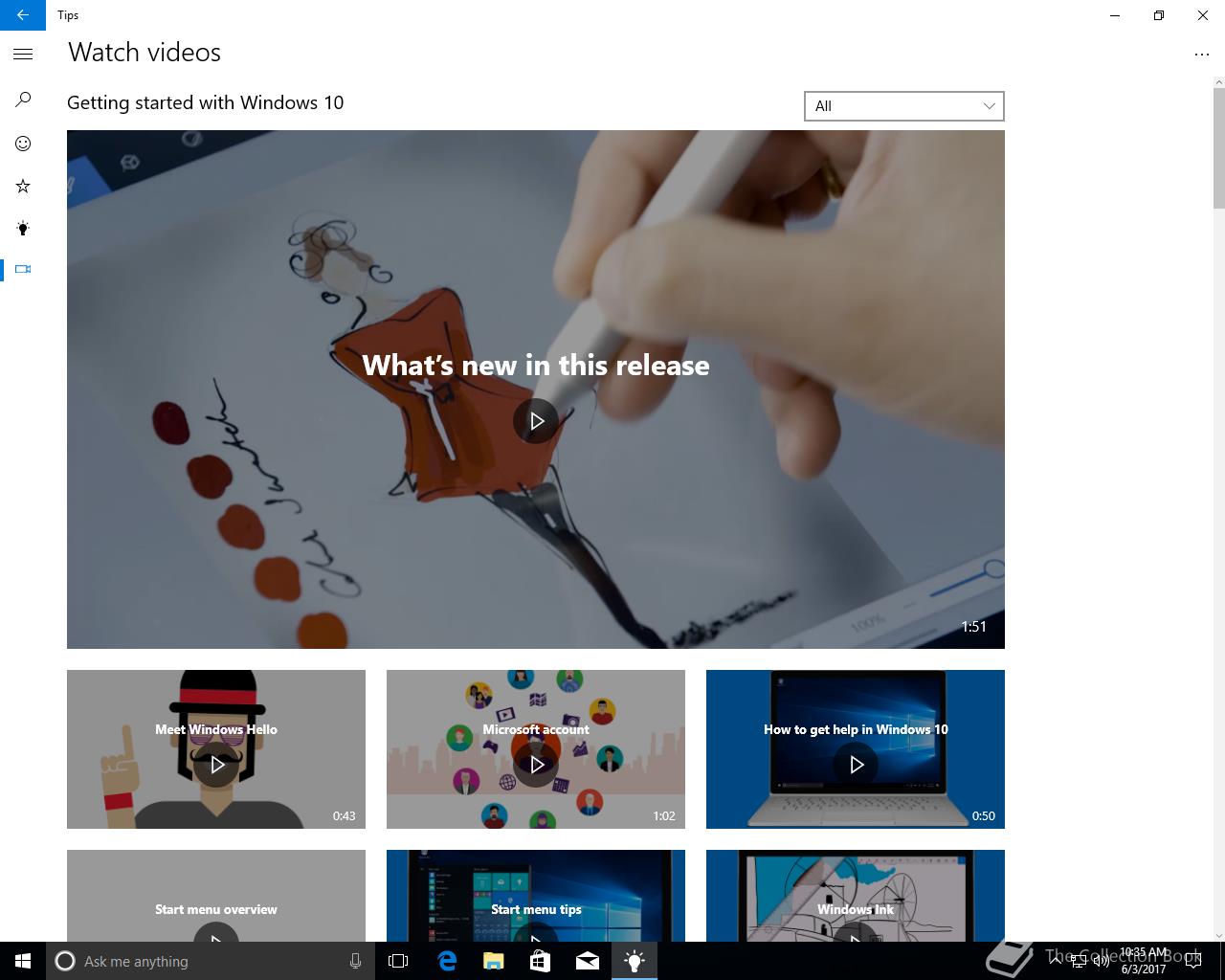Open the Windows Start button
The height and width of the screenshot is (980, 1225).
(x=23, y=961)
